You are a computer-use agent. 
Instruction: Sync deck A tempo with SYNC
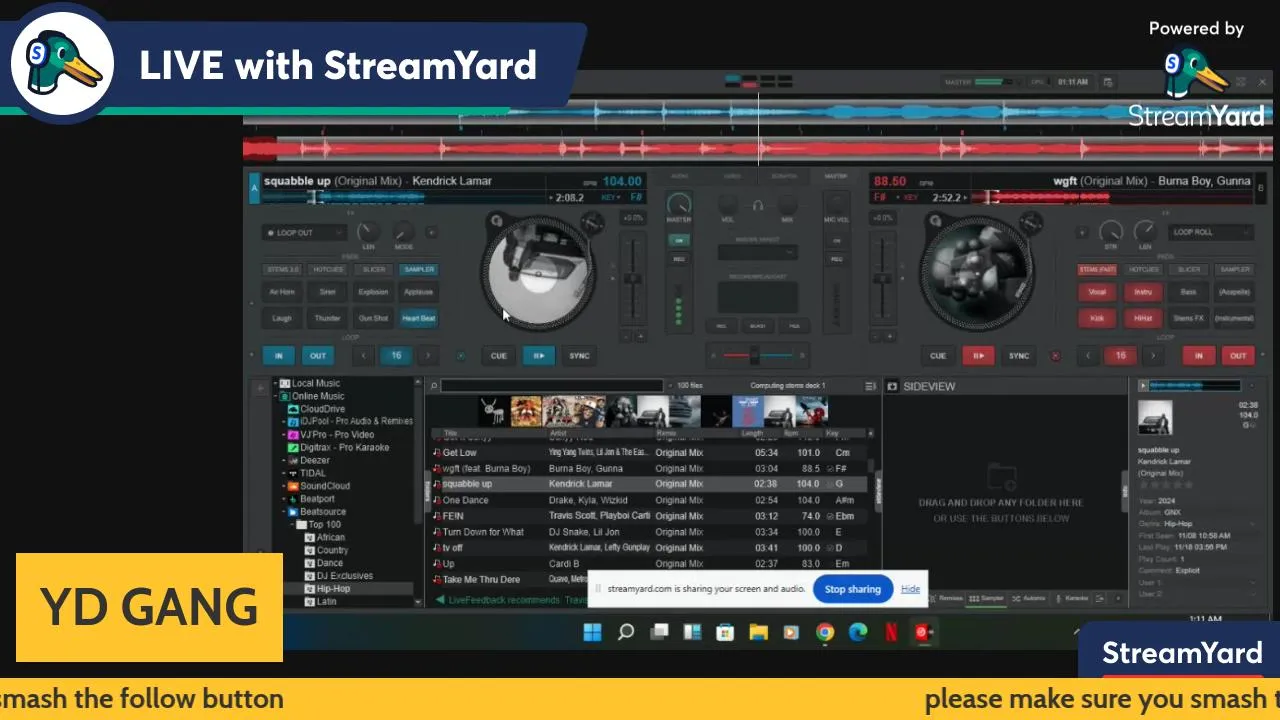pyautogui.click(x=579, y=356)
